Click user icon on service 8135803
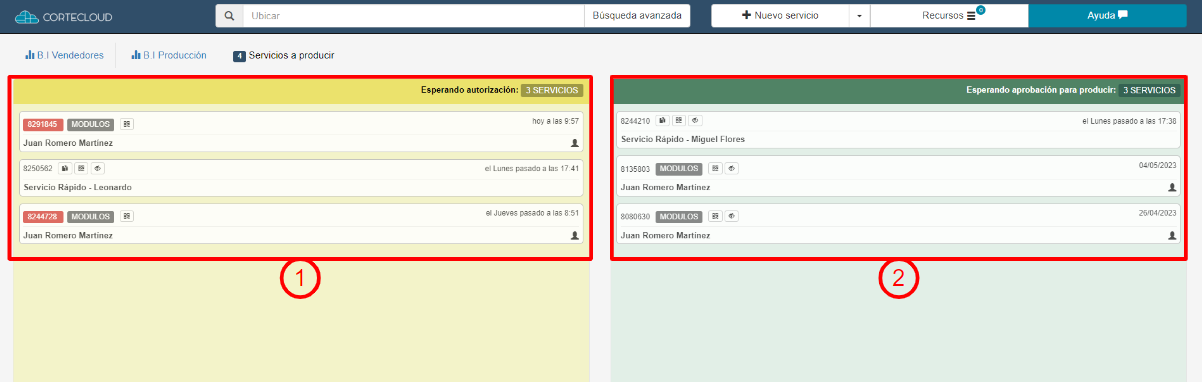This screenshot has width=1202, height=382. point(1172,187)
